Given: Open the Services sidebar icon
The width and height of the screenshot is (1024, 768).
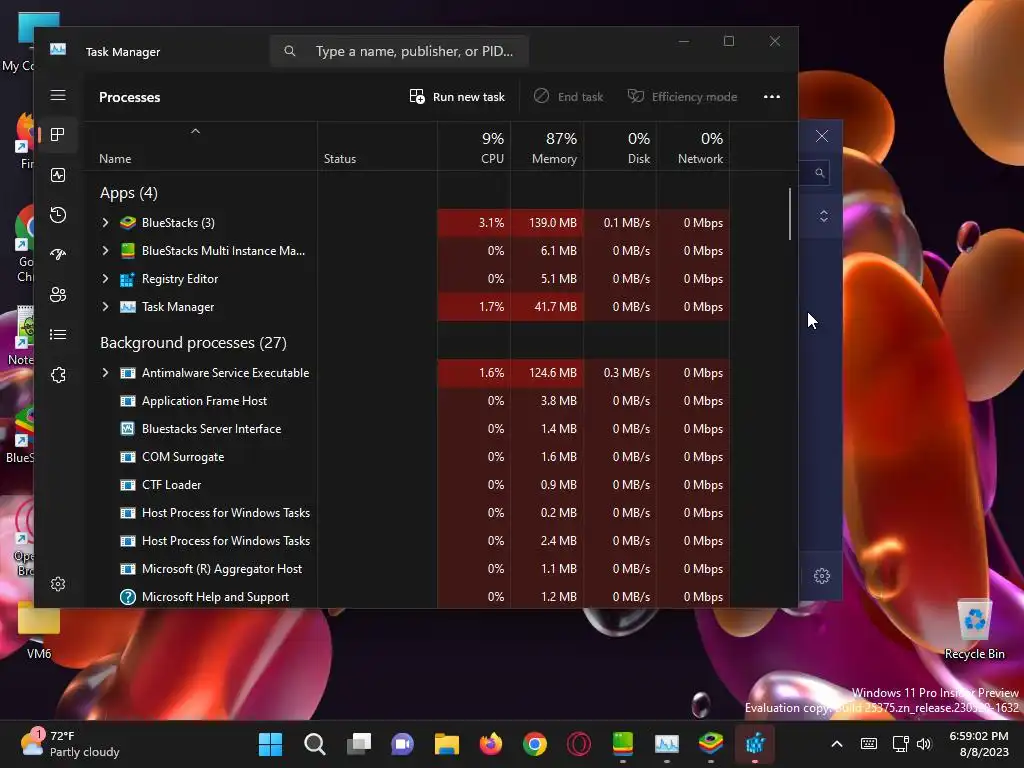Looking at the screenshot, I should [x=58, y=375].
